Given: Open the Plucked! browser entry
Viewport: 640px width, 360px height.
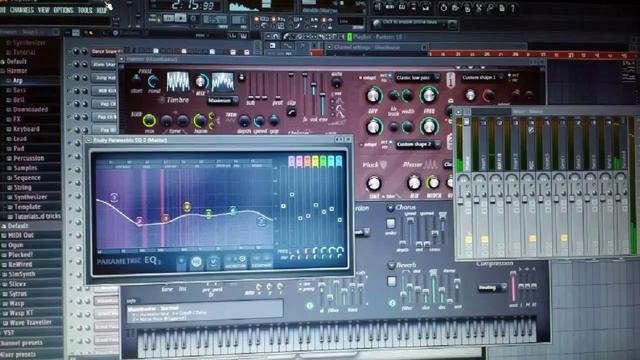Looking at the screenshot, I should click(20, 255).
